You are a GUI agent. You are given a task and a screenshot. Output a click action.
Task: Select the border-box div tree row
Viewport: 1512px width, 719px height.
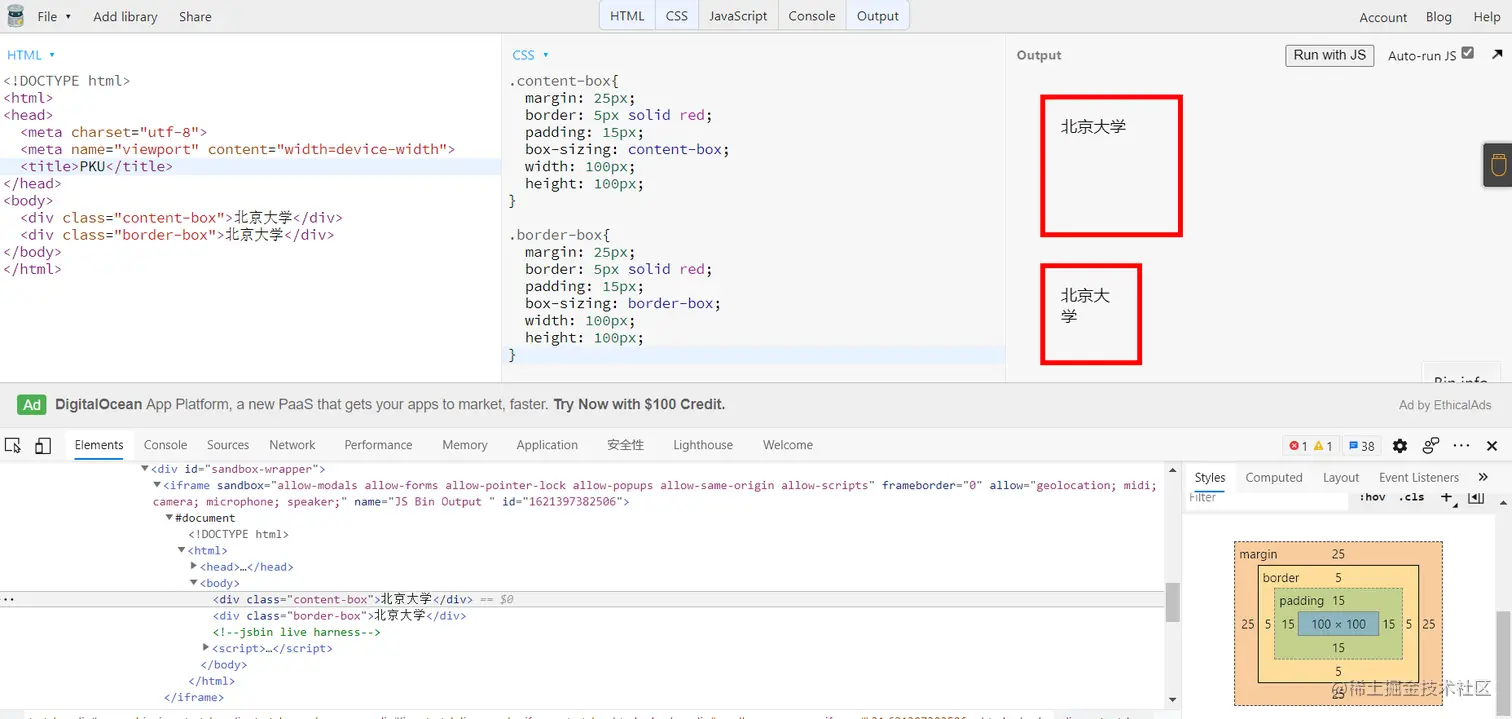point(582,615)
